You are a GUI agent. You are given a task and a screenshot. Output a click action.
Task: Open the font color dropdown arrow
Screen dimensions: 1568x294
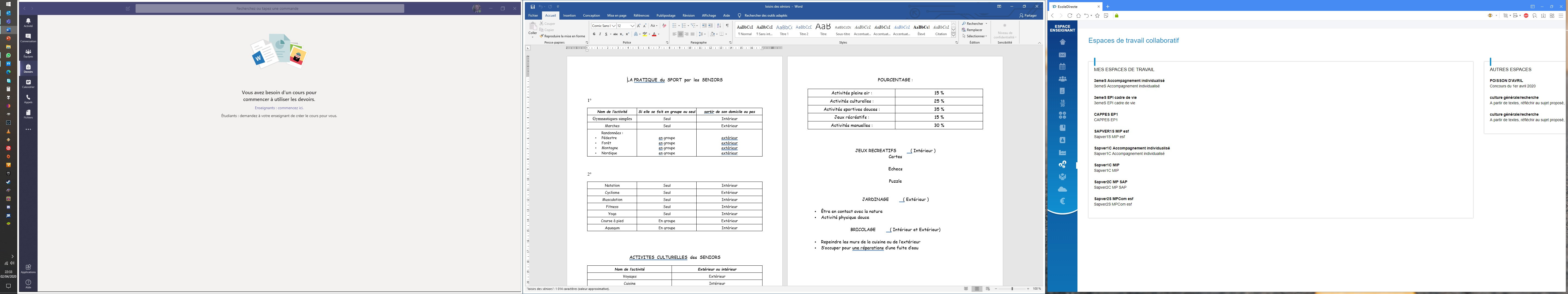click(x=659, y=35)
